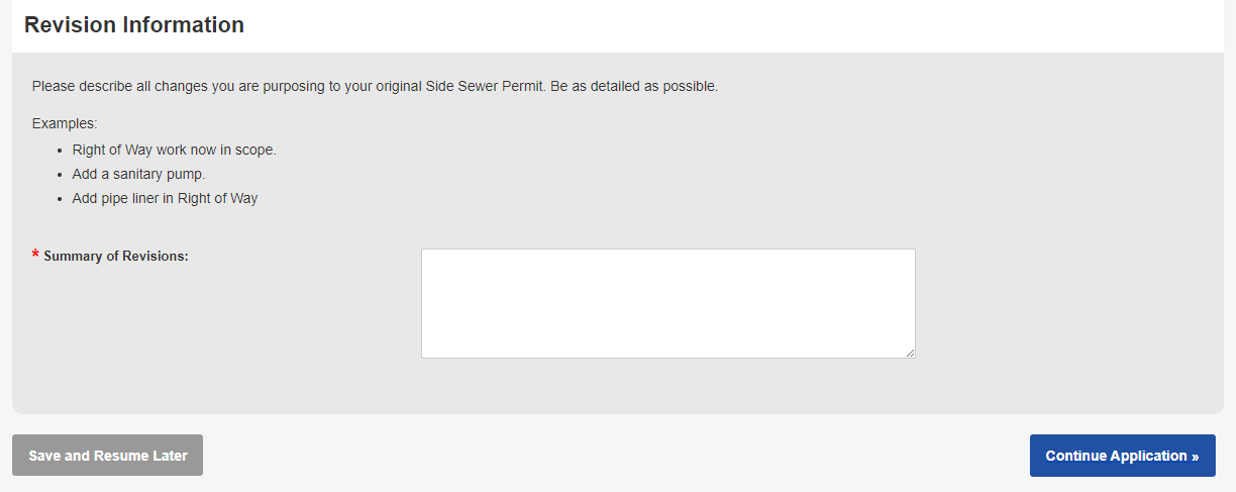The height and width of the screenshot is (492, 1236).
Task: Select the 'Summary of Revisions:' label
Action: click(x=116, y=256)
